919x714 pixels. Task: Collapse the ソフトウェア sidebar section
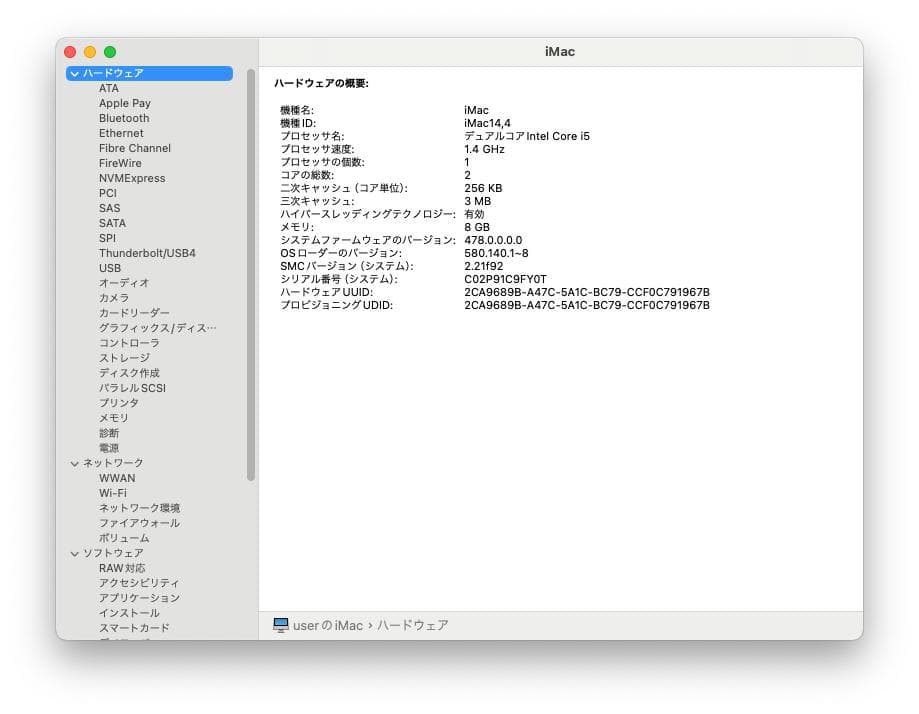coord(75,553)
